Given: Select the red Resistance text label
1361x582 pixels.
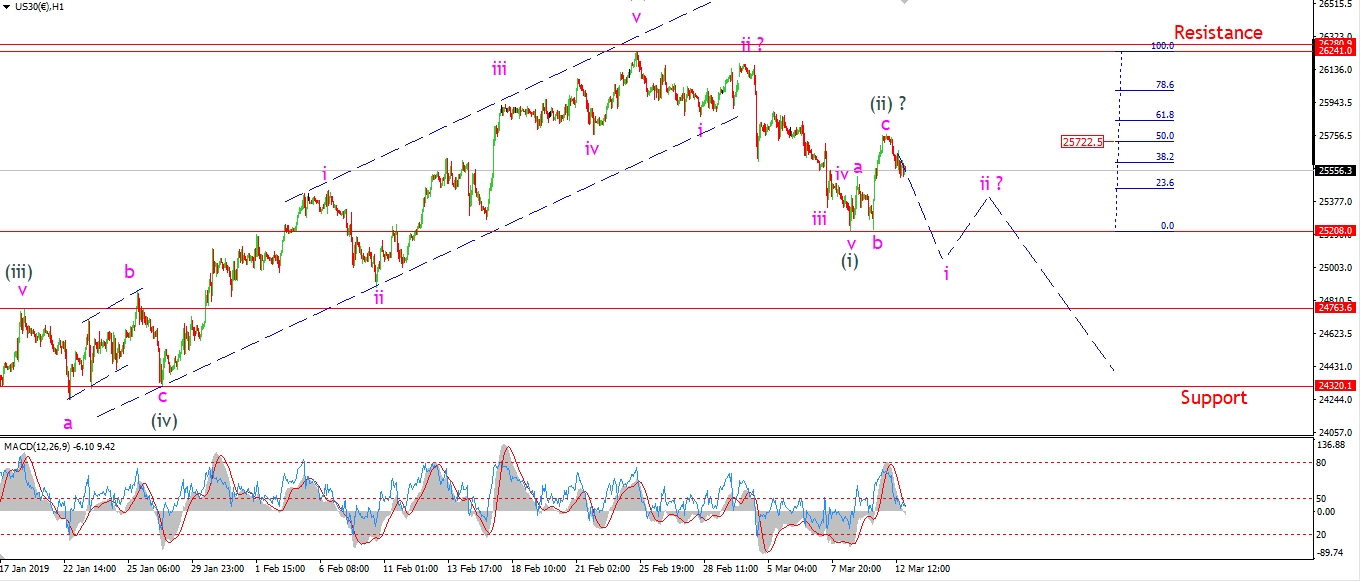Looking at the screenshot, I should (1217, 33).
